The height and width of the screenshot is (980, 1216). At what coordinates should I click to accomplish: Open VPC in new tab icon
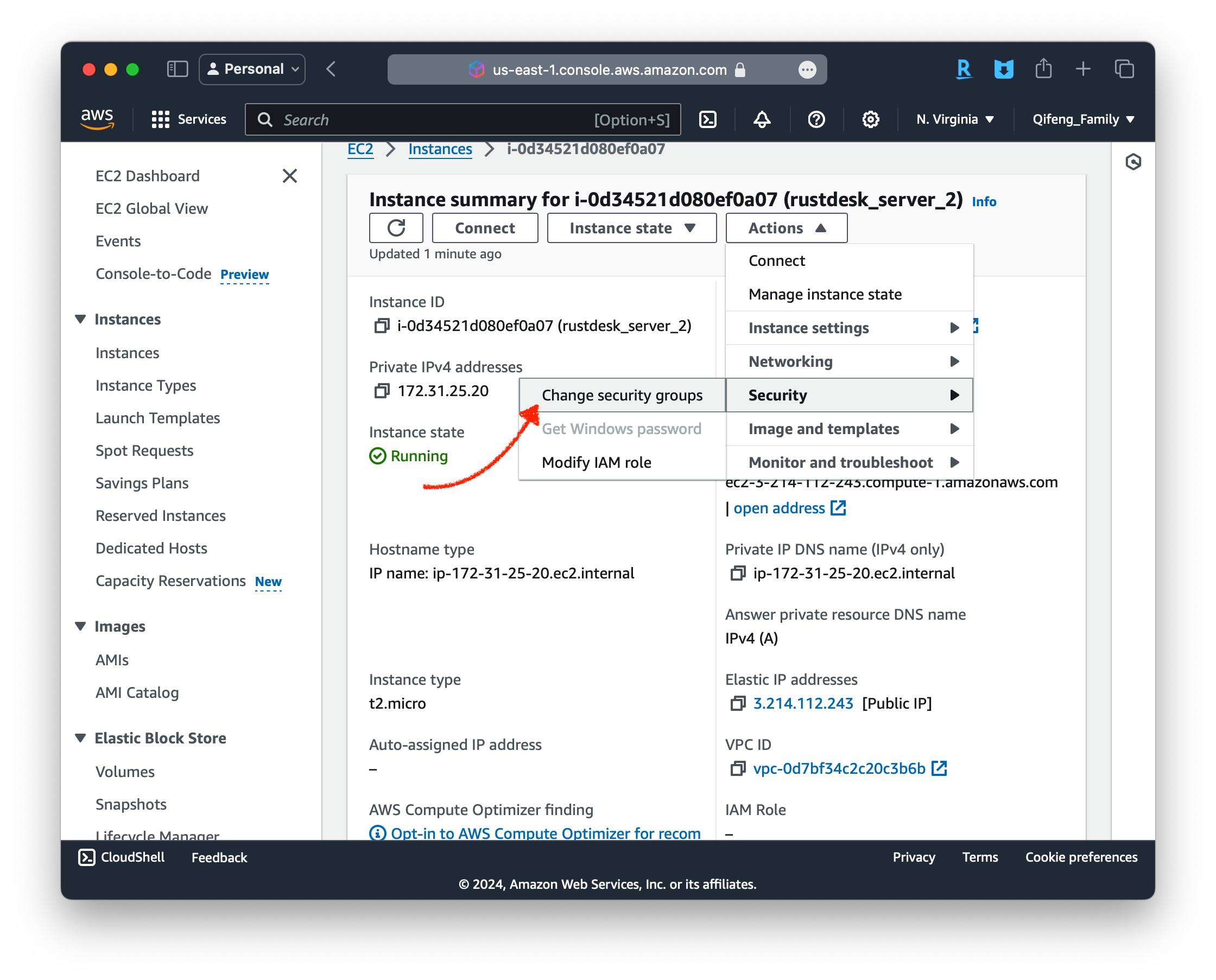tap(939, 768)
